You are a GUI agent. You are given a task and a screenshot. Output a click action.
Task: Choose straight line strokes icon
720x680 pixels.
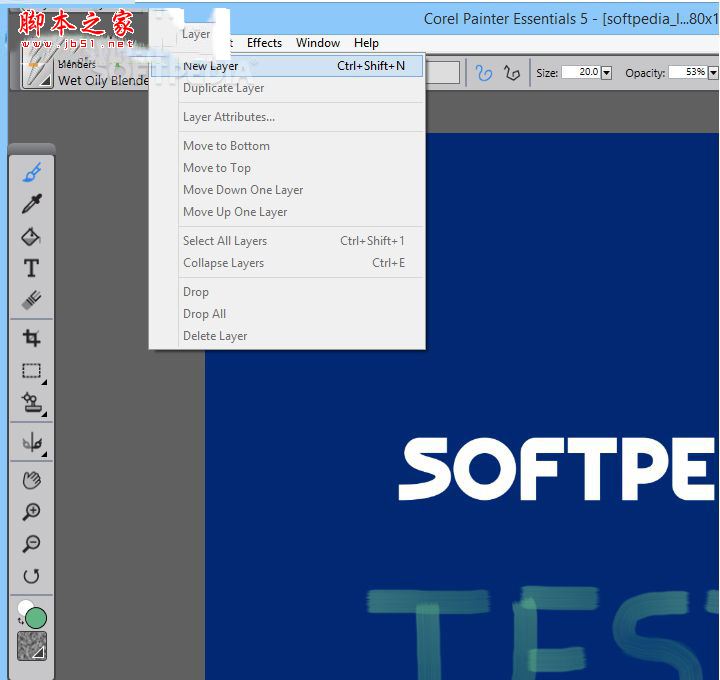tap(512, 73)
